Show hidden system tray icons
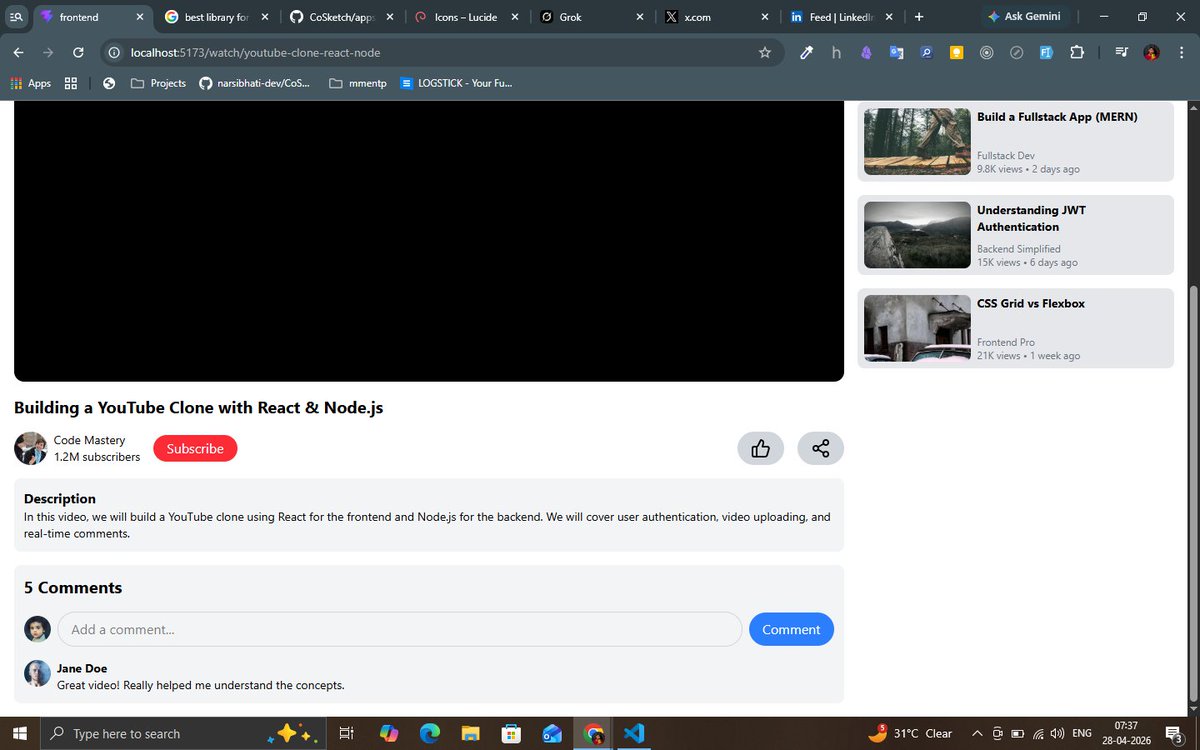 coord(977,733)
